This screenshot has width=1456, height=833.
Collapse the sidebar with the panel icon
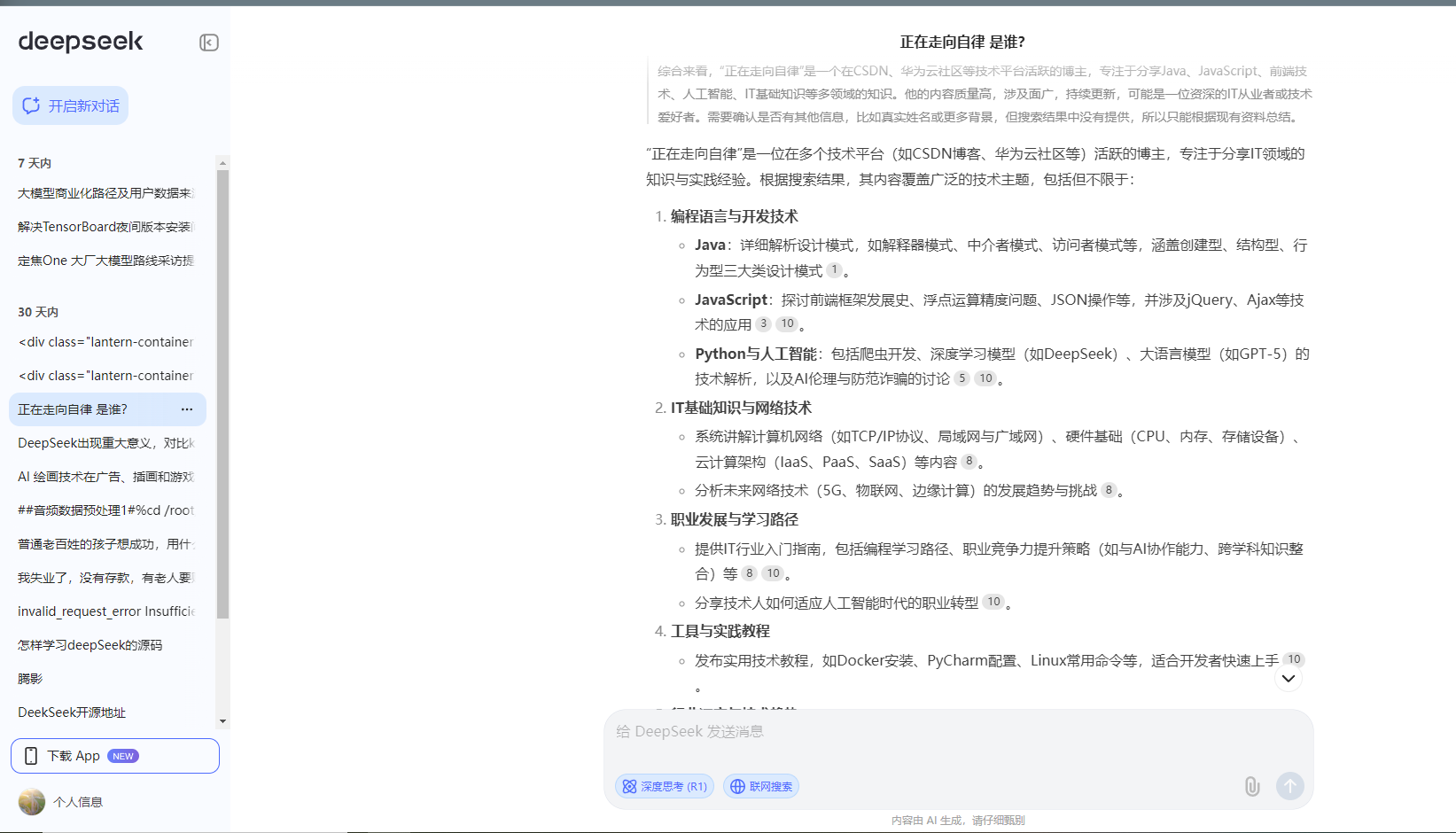pos(209,43)
